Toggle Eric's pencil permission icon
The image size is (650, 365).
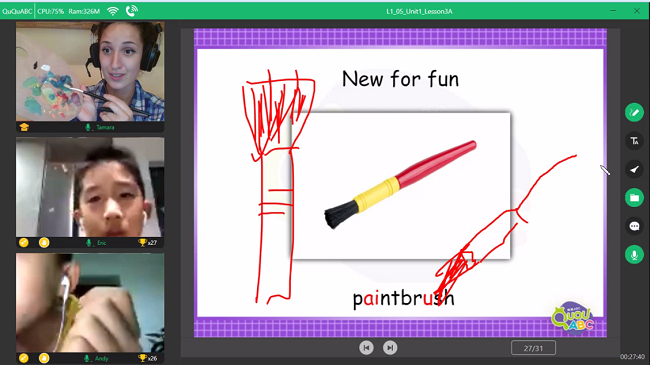(x=24, y=243)
